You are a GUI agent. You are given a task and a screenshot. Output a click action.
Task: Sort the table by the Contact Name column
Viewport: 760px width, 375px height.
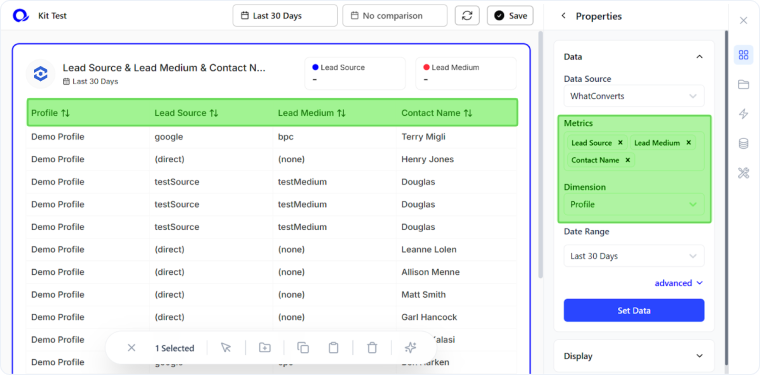(467, 113)
